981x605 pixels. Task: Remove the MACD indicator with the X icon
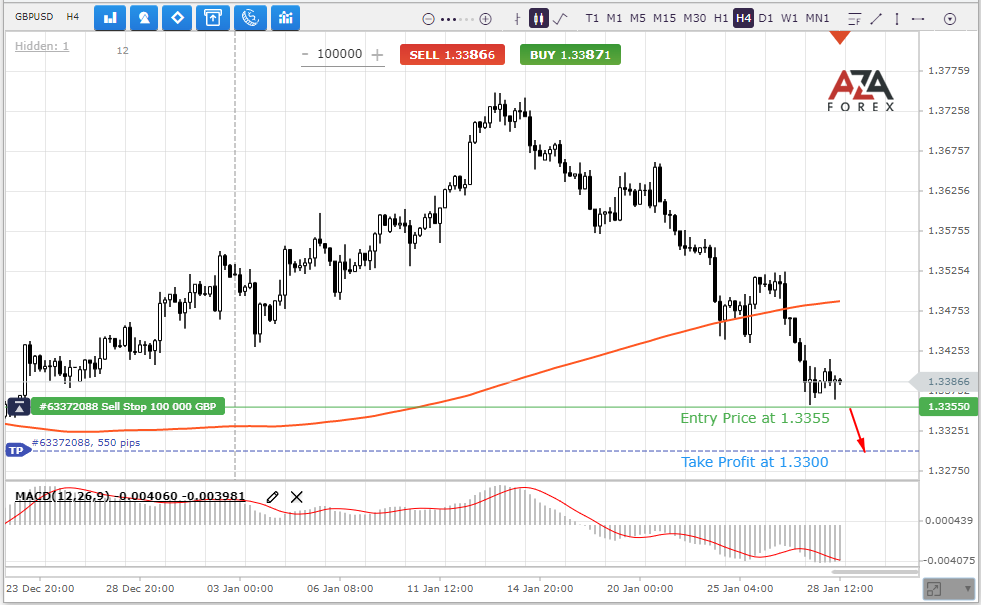[297, 497]
